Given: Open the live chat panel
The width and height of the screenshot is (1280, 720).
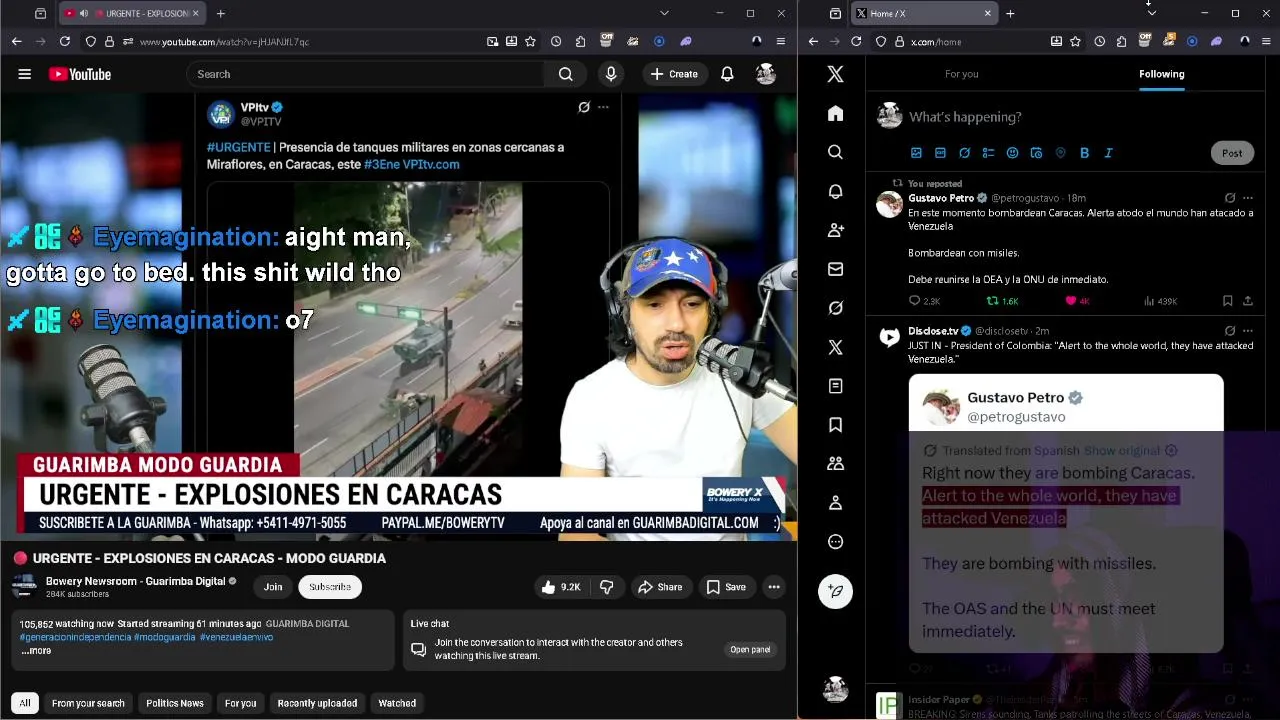Looking at the screenshot, I should click(x=750, y=649).
